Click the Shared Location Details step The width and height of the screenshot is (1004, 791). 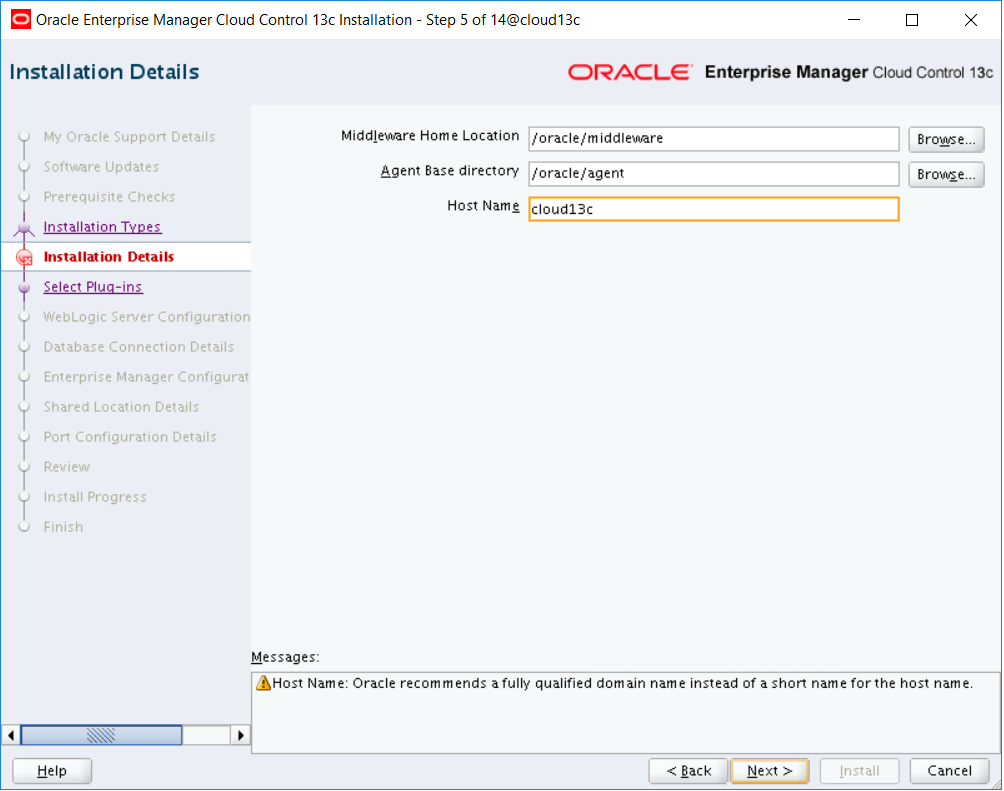(121, 407)
